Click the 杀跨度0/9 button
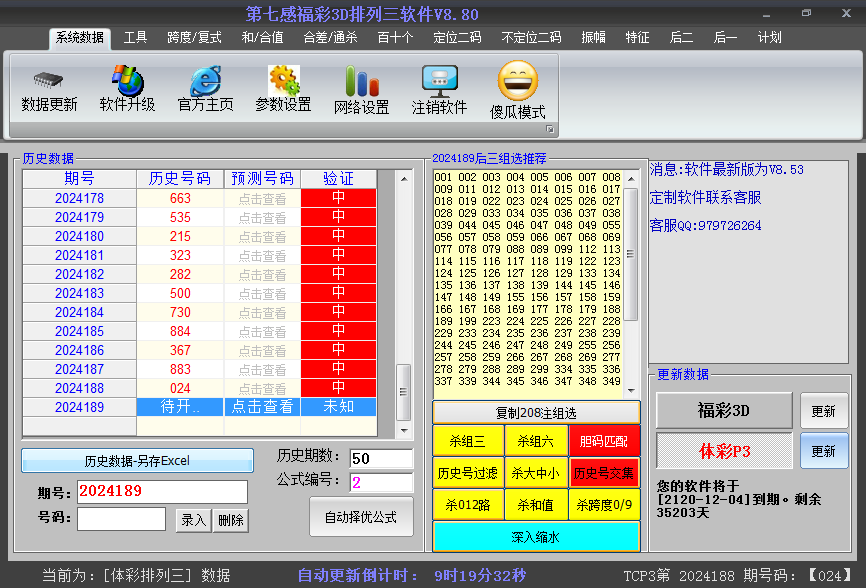The image size is (866, 588). (x=604, y=505)
